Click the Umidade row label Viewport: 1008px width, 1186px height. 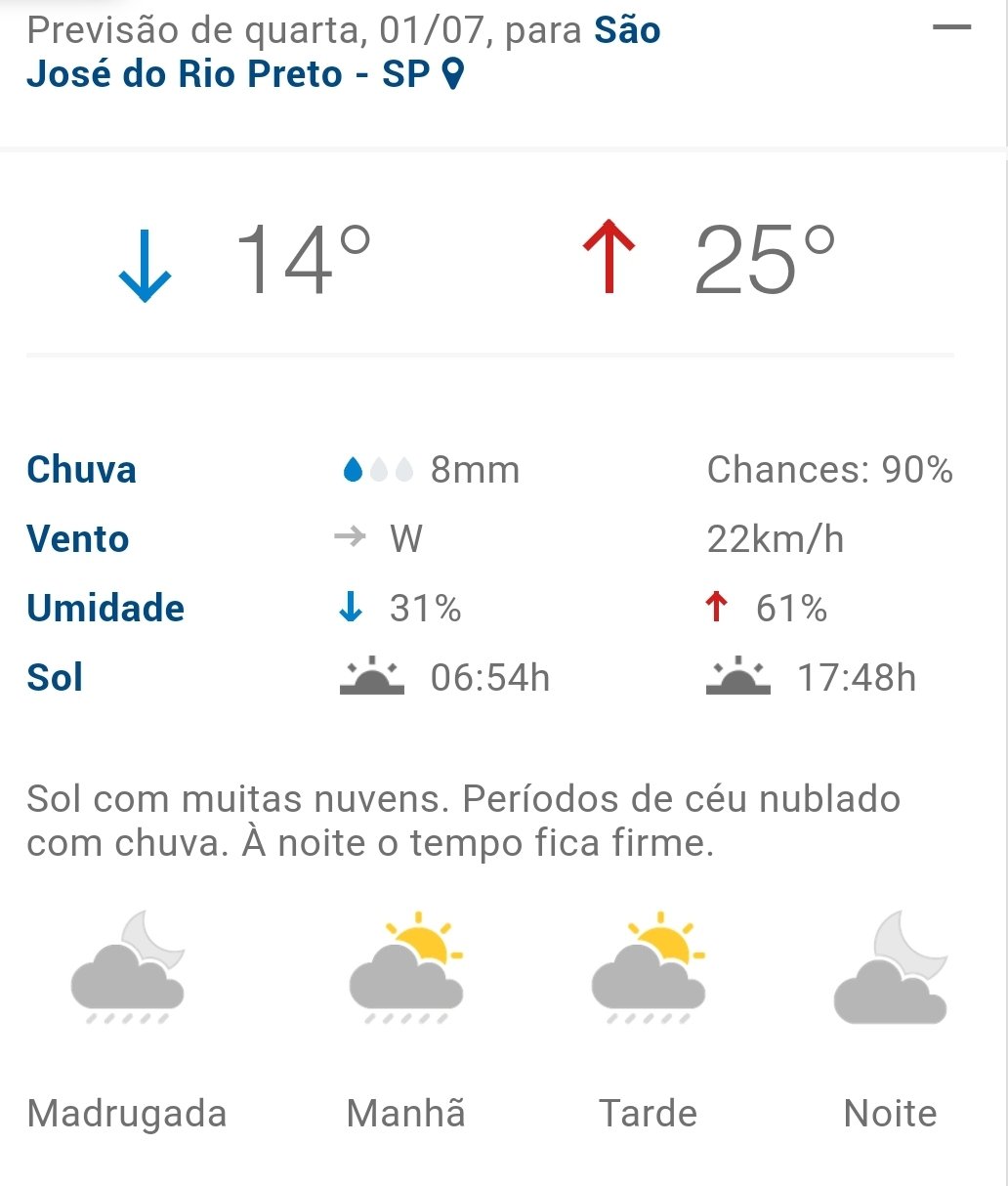105,608
